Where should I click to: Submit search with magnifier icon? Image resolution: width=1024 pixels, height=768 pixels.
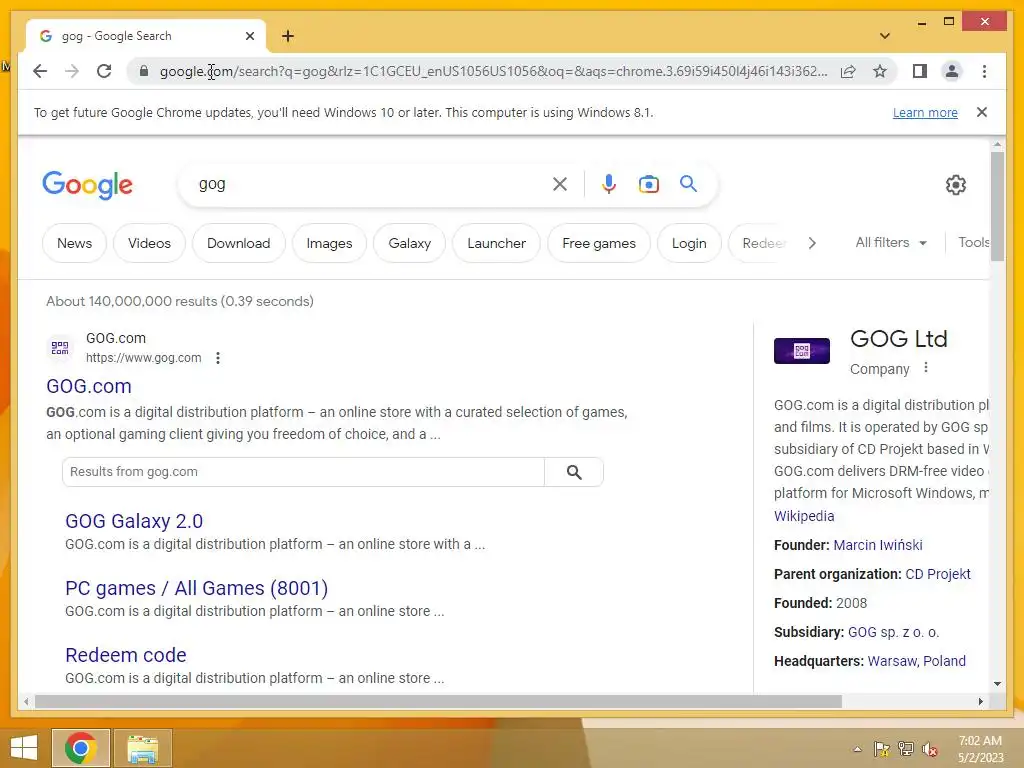tap(688, 184)
